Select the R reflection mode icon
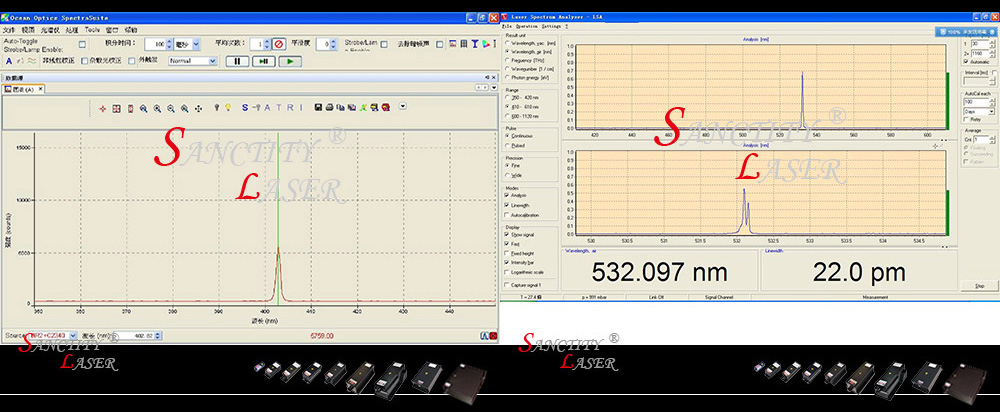Viewport: 1000px width, 412px height. (x=290, y=108)
